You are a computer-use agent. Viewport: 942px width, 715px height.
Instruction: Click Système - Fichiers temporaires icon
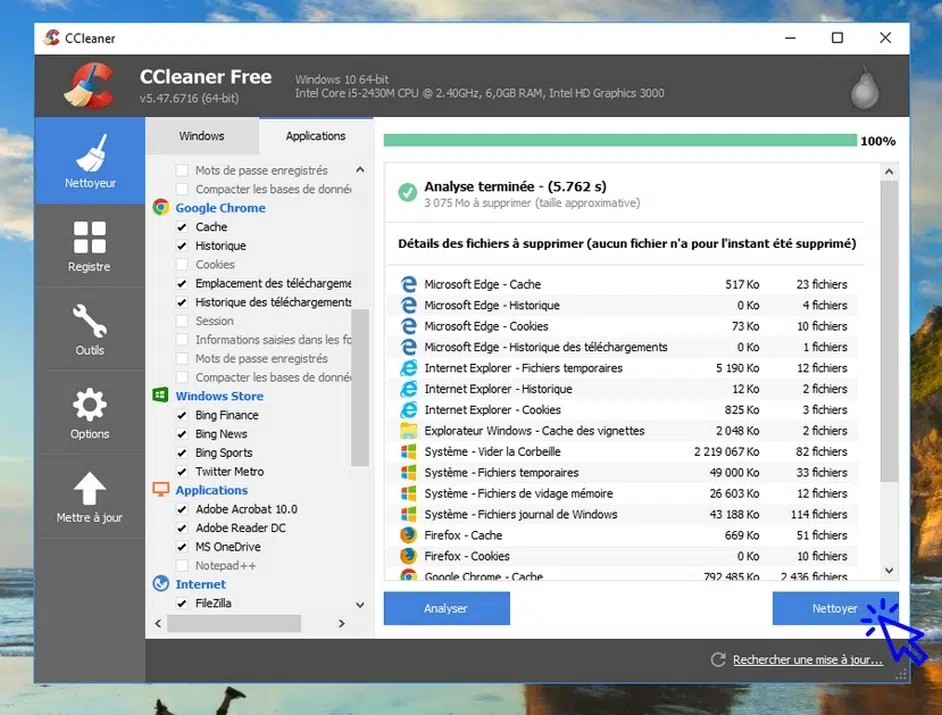click(409, 472)
